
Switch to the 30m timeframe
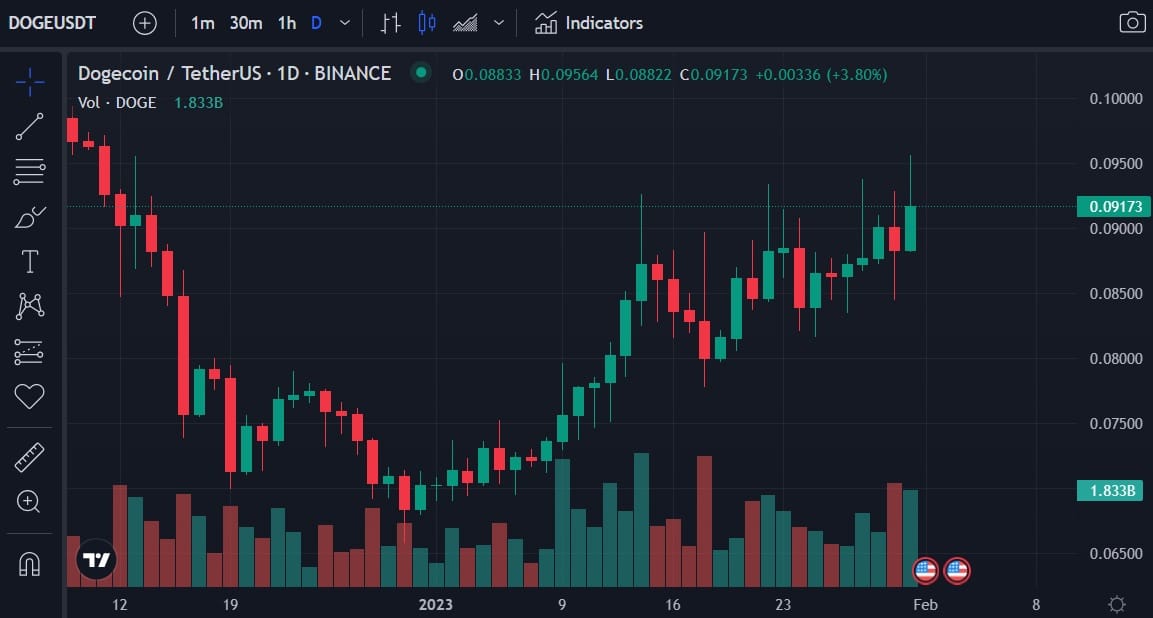coord(246,23)
